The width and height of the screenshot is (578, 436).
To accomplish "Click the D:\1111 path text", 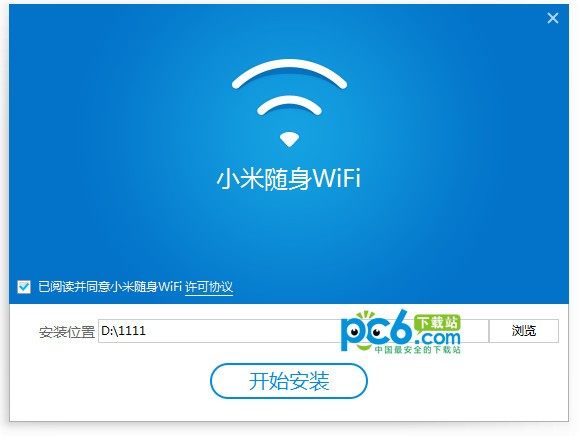I will [x=123, y=331].
